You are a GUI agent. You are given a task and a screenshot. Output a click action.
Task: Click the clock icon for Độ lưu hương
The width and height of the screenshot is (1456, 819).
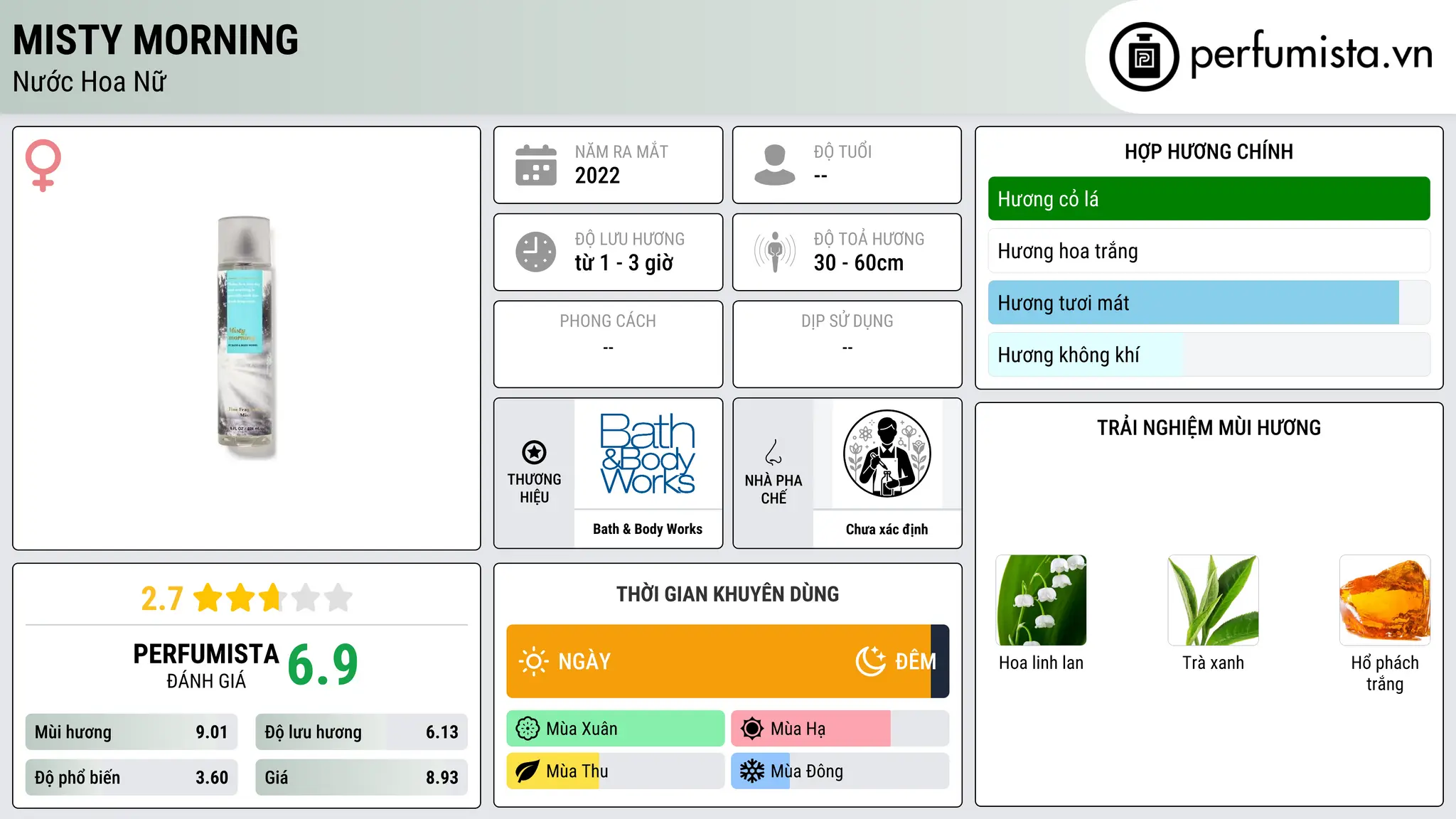pyautogui.click(x=536, y=252)
